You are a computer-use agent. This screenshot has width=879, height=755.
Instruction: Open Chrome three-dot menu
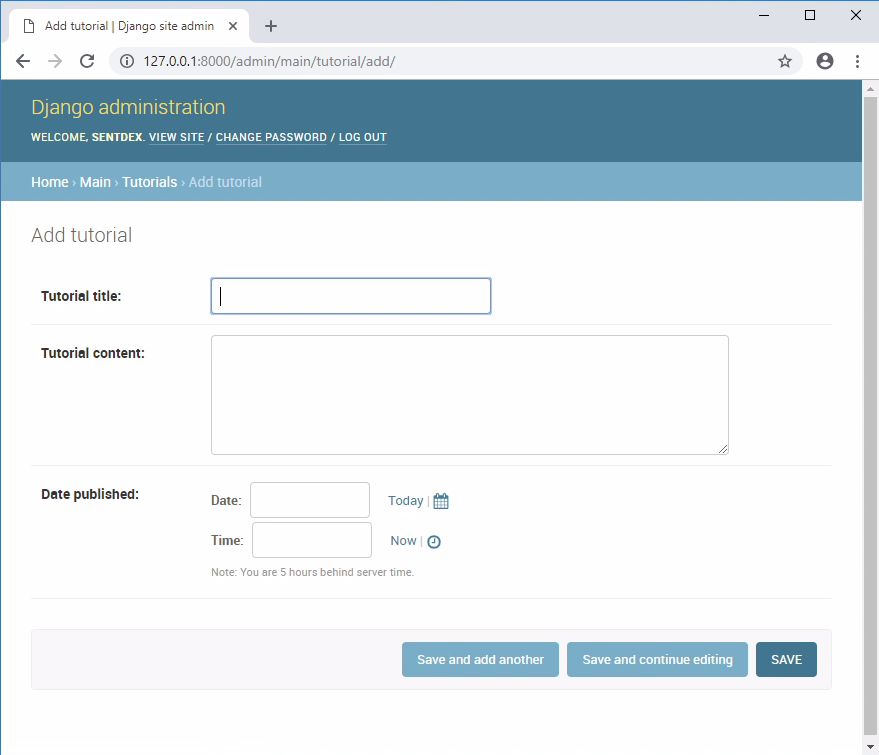pos(857,61)
